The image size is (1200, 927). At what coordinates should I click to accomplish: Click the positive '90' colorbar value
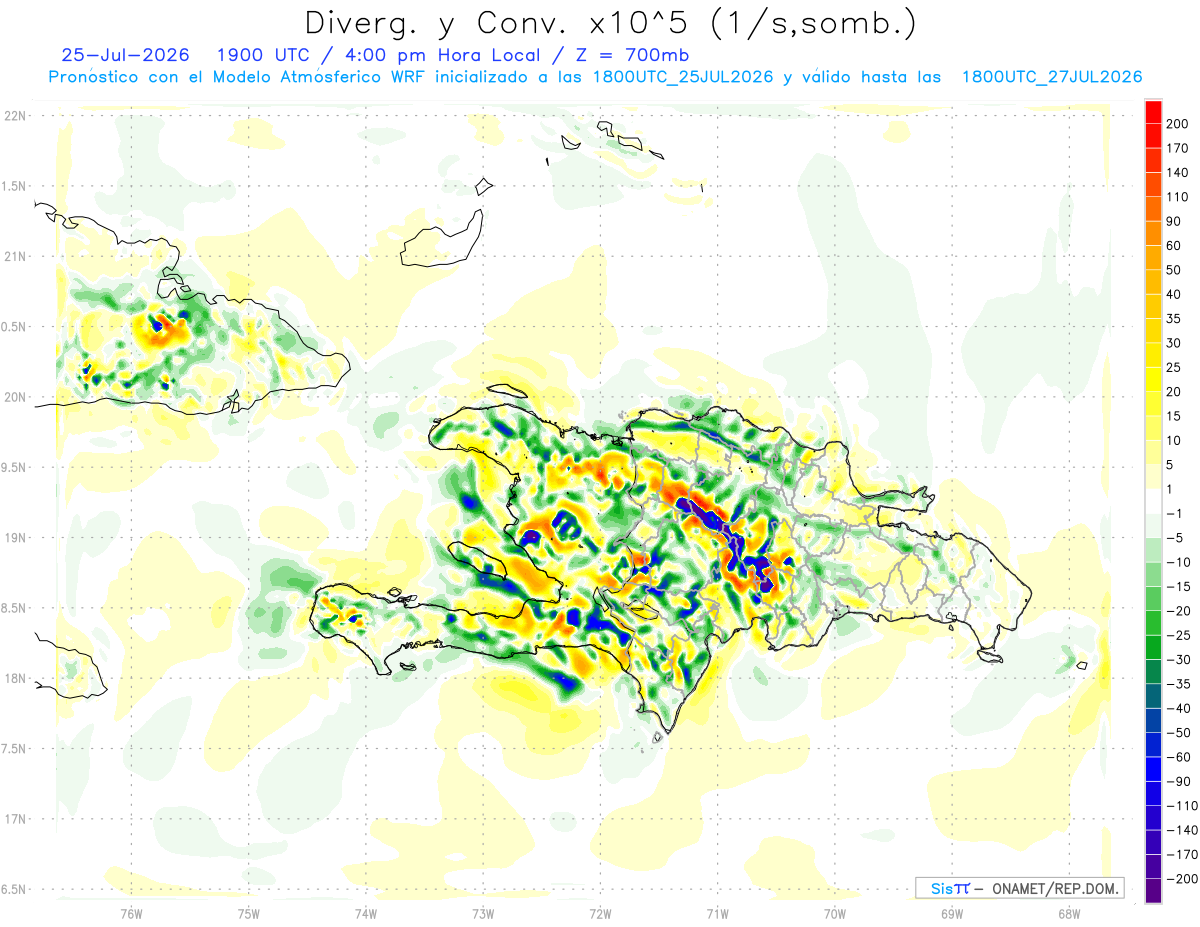pos(1175,221)
